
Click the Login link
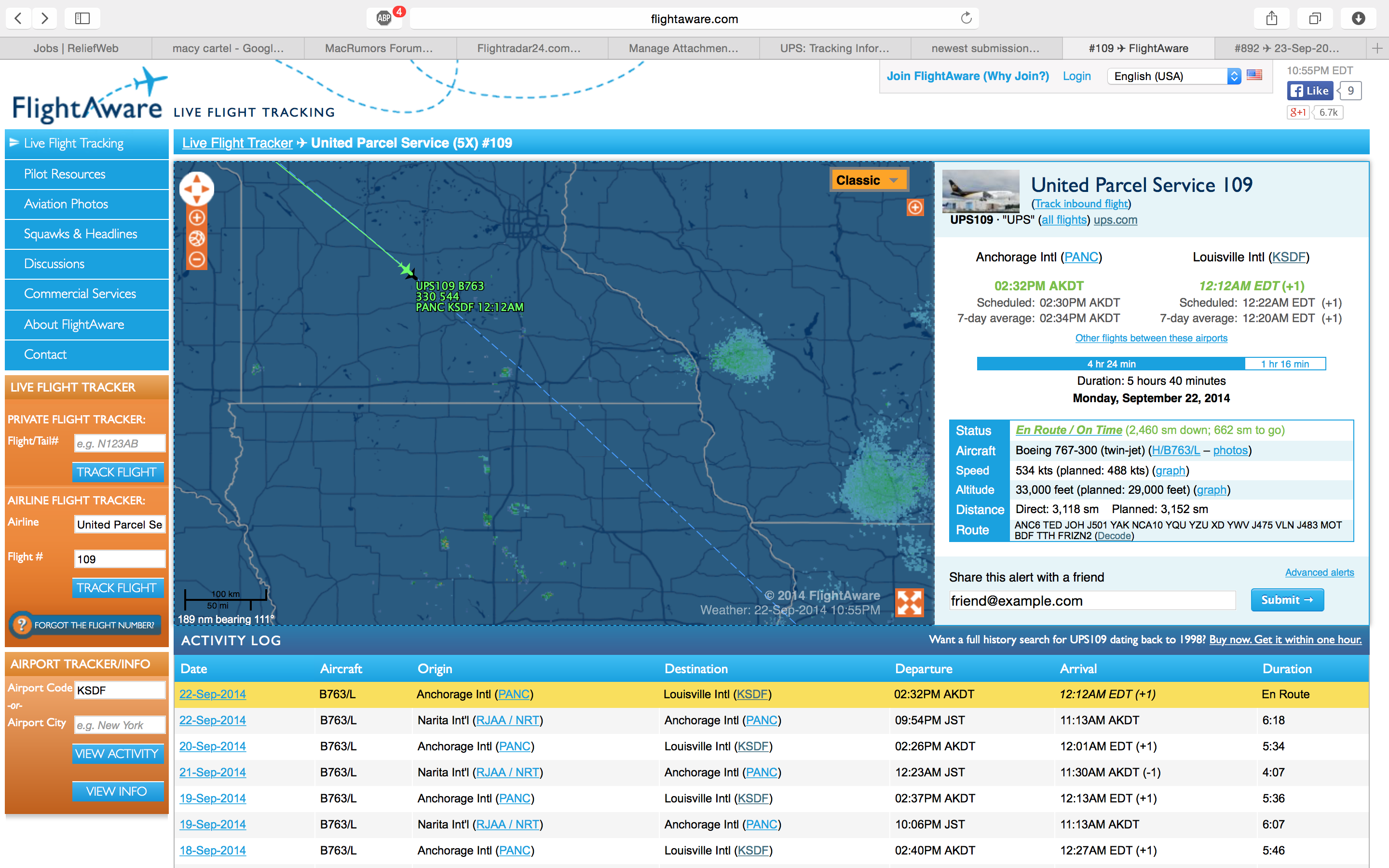pyautogui.click(x=1076, y=76)
